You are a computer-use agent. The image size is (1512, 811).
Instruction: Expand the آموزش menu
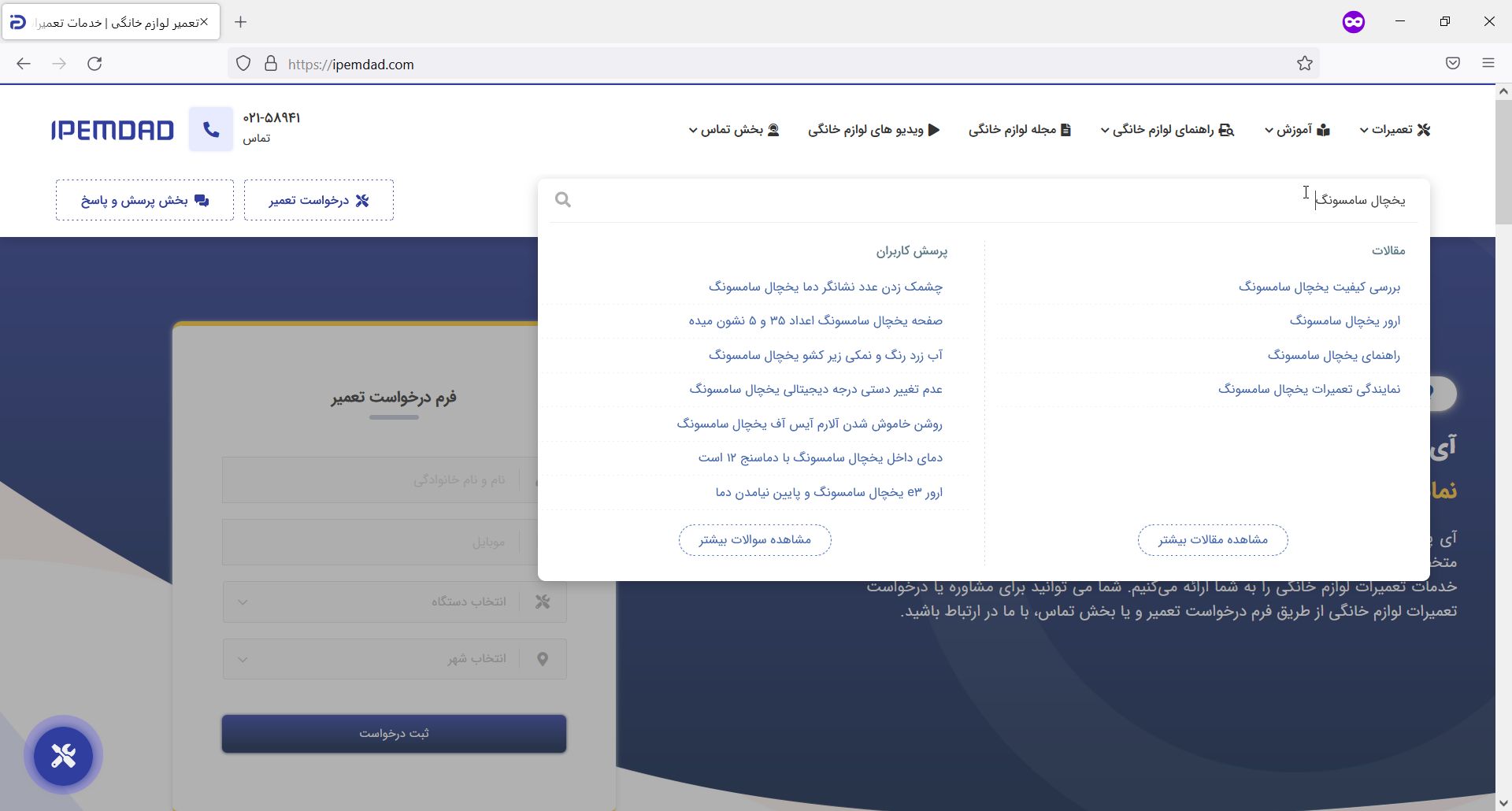(1298, 130)
